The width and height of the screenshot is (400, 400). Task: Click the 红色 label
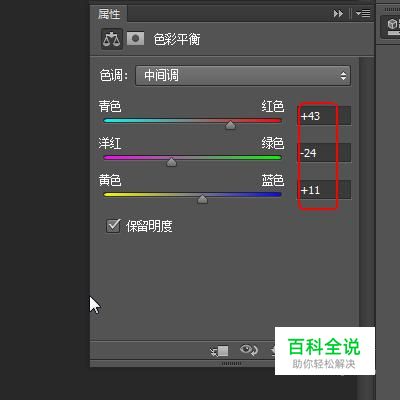273,106
